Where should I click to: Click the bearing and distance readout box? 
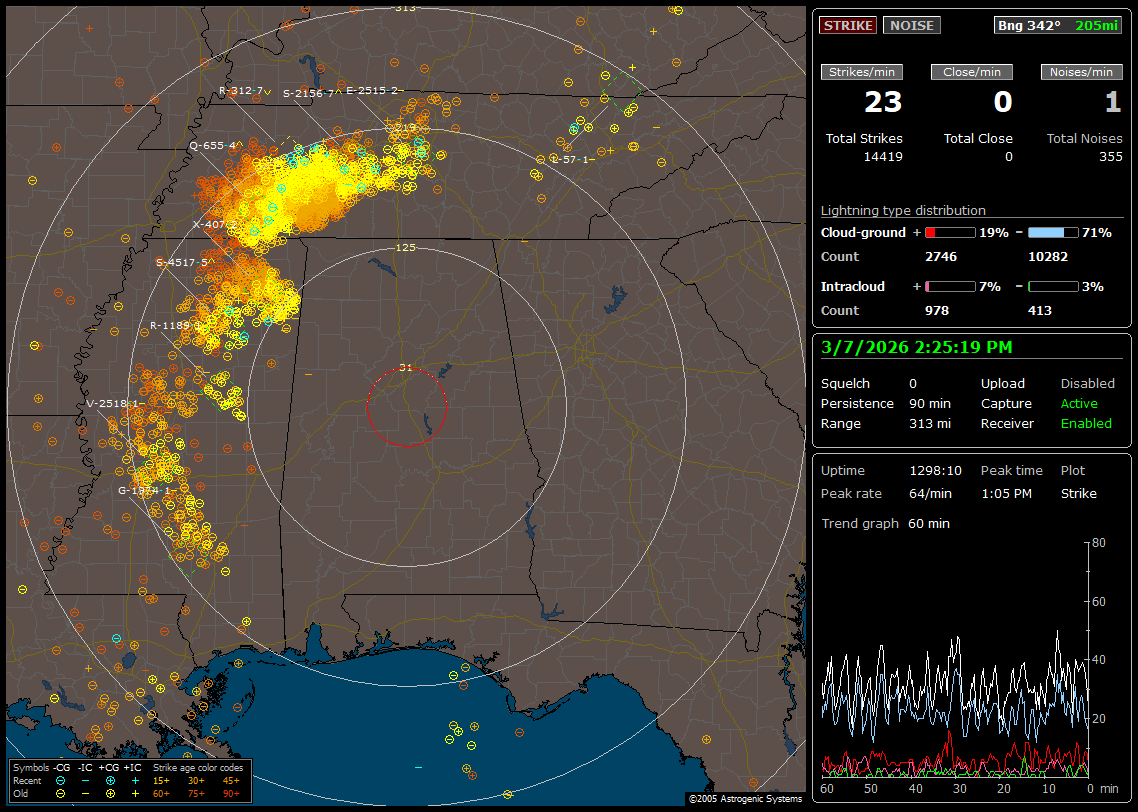pyautogui.click(x=1058, y=25)
